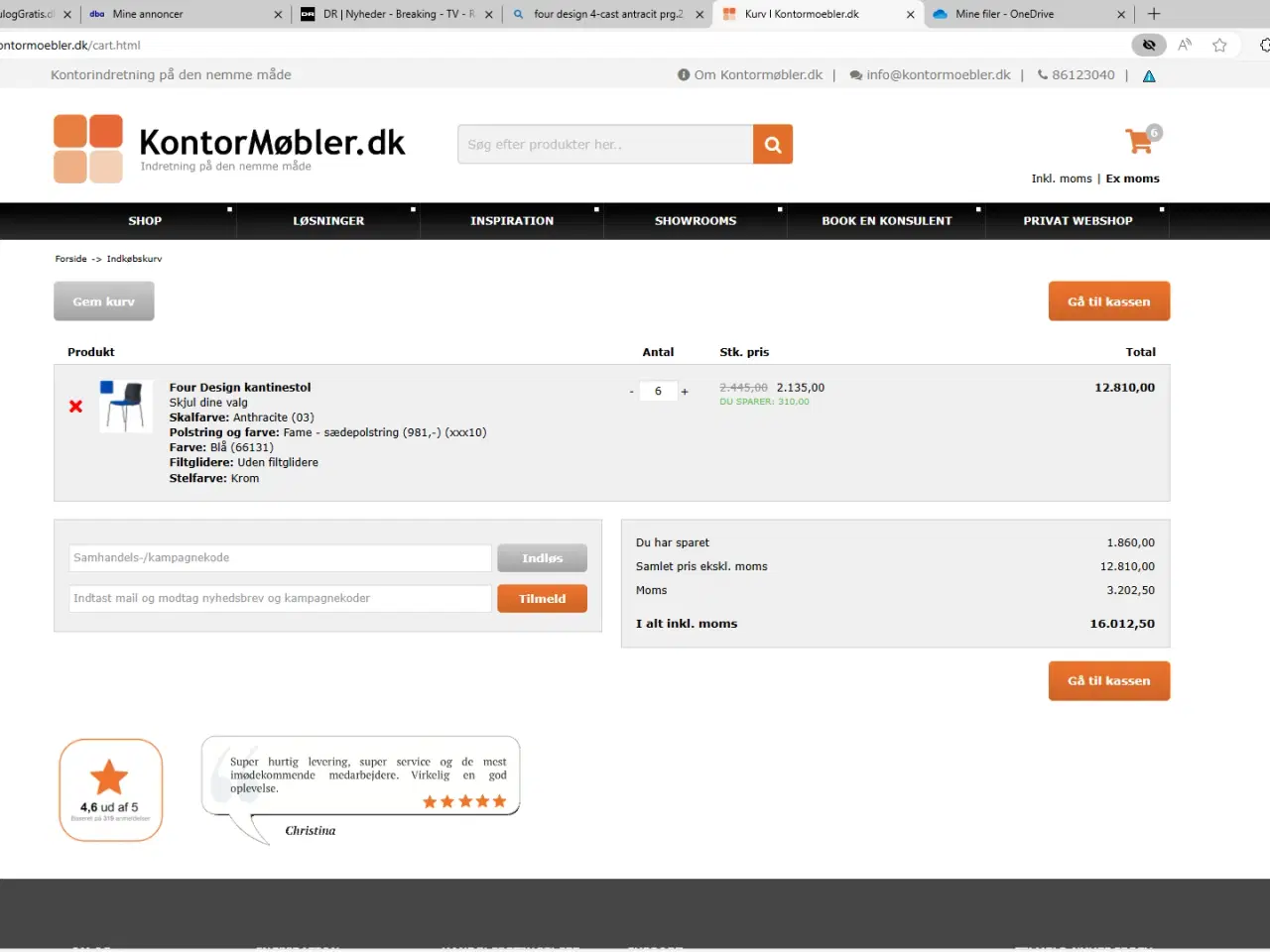Click the 'Gem kurv' button

tap(104, 301)
